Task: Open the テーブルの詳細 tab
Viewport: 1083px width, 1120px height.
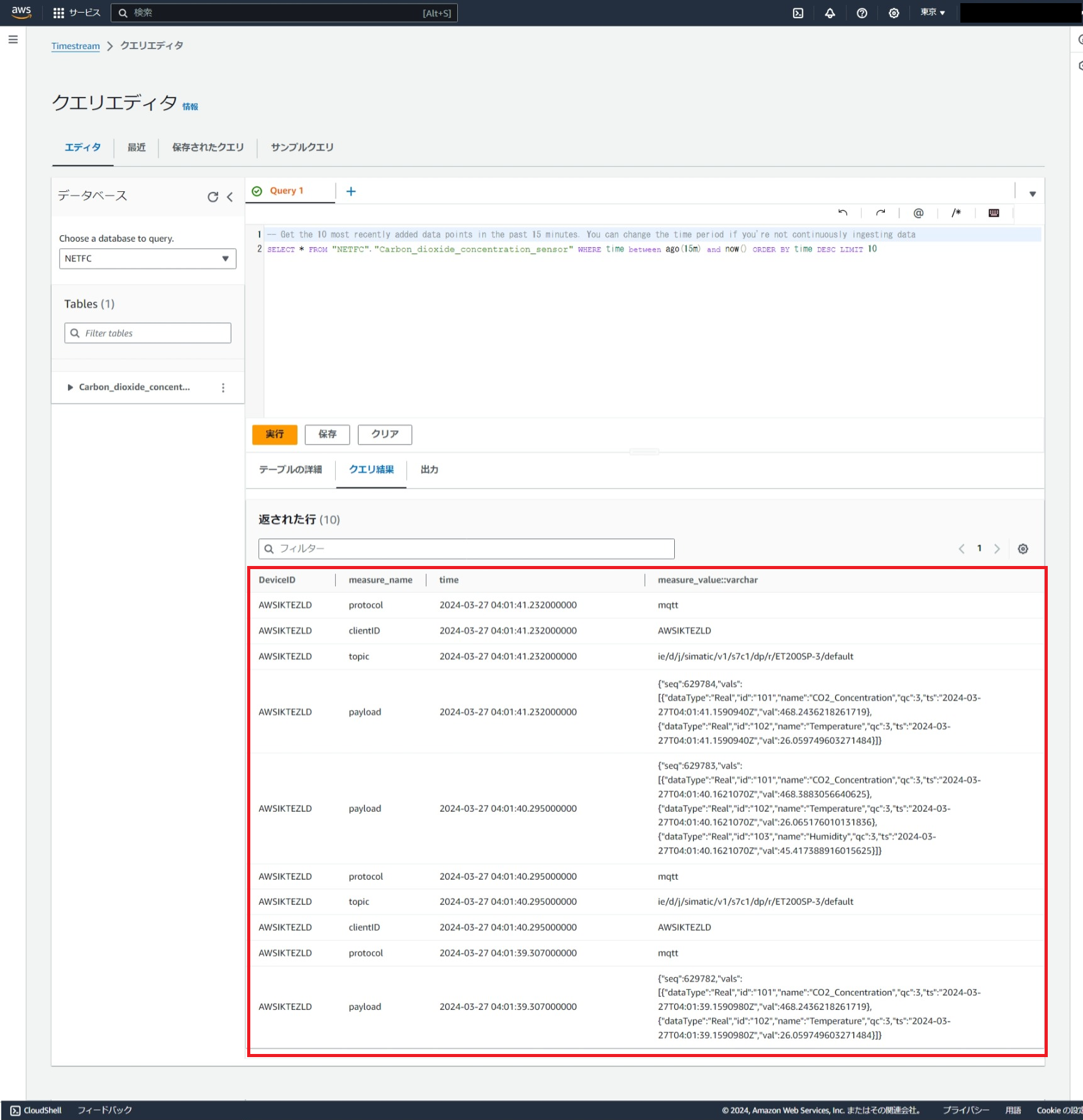Action: [x=289, y=469]
